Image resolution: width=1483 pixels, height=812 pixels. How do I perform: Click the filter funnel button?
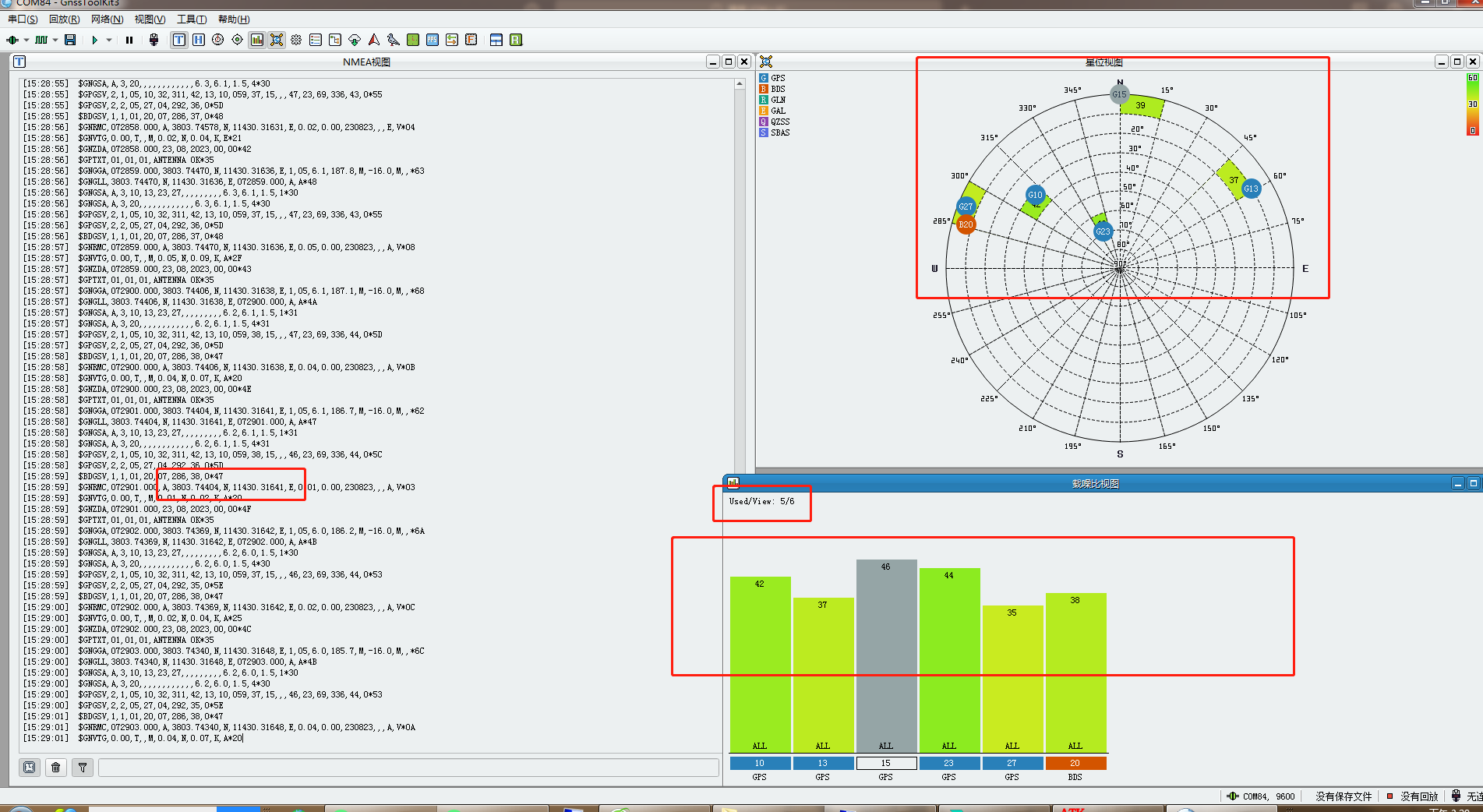pyautogui.click(x=83, y=768)
